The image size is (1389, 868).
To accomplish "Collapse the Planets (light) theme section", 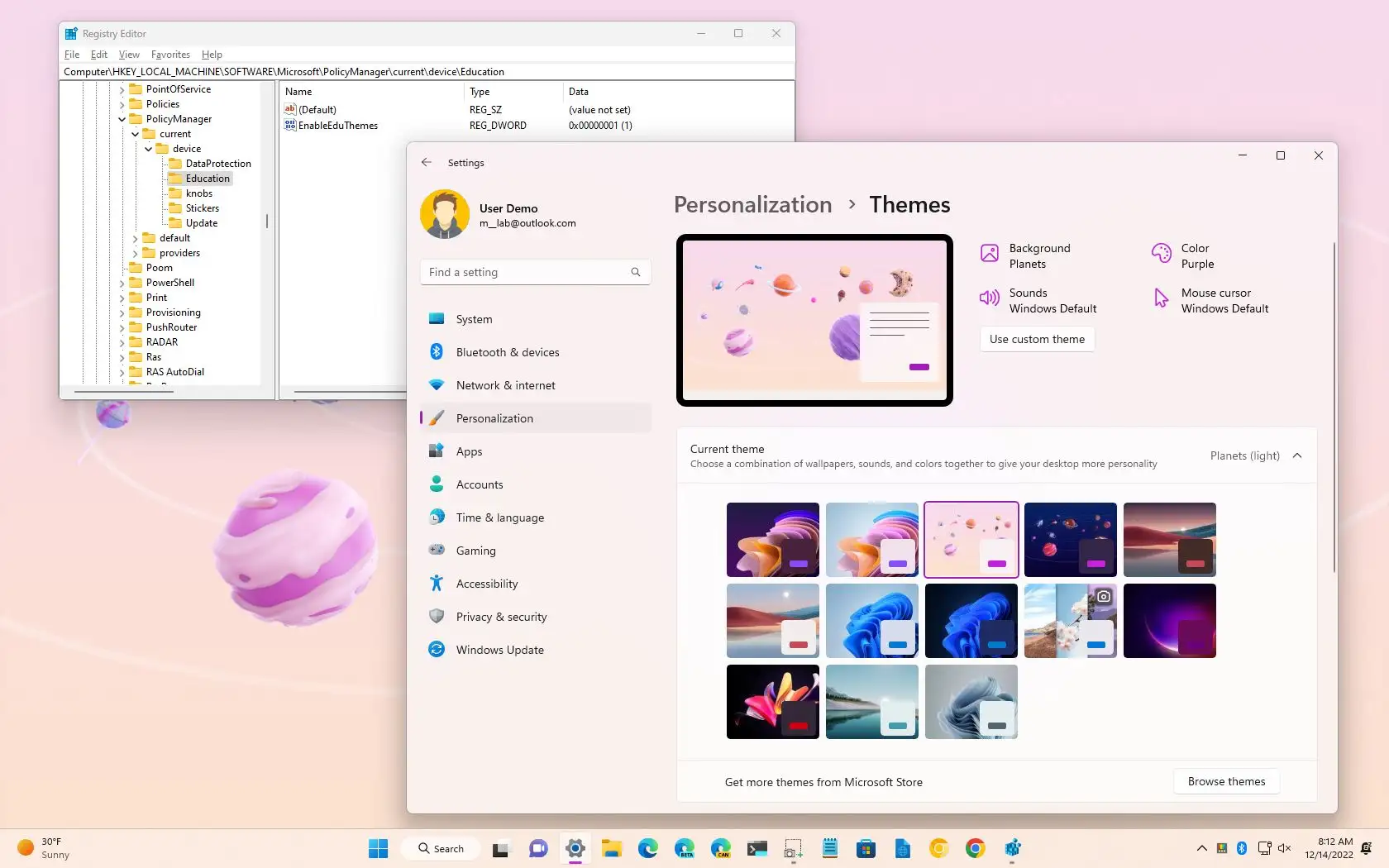I will click(1297, 455).
